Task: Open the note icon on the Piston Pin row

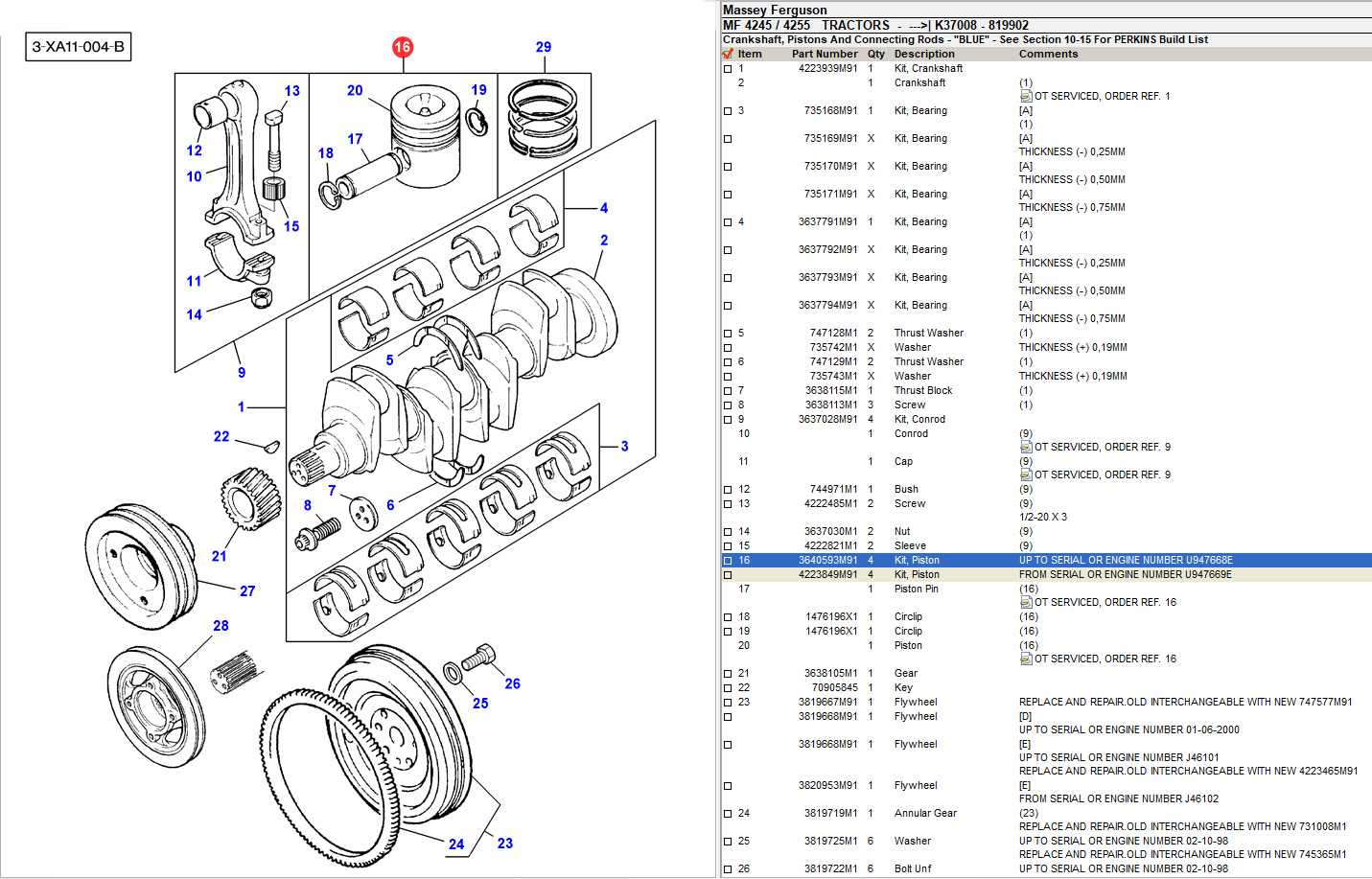Action: [1026, 602]
